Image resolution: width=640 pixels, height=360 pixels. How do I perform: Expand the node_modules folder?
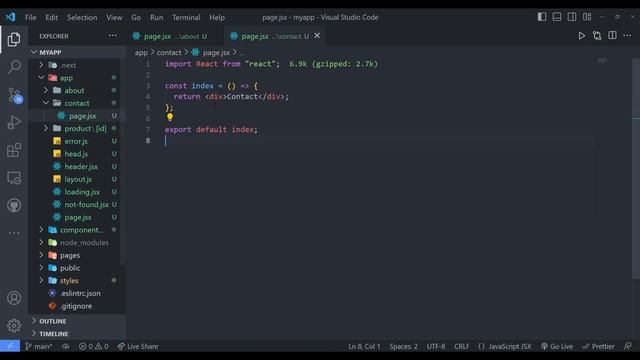[x=41, y=242]
